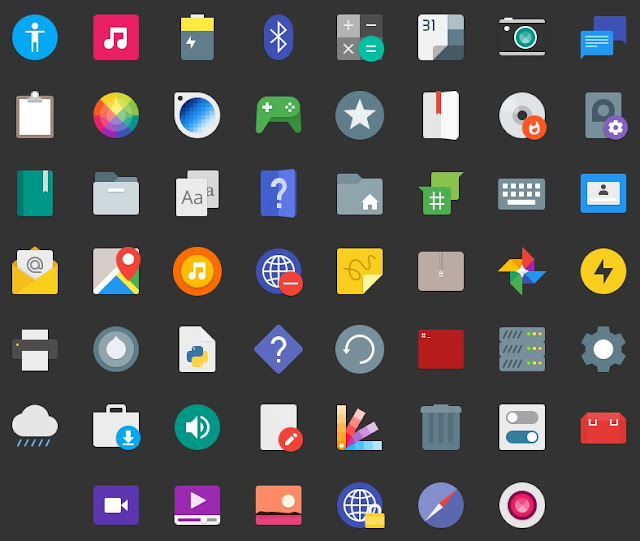Open the calendar icon showing 31
This screenshot has height=541, width=640.
(x=441, y=37)
